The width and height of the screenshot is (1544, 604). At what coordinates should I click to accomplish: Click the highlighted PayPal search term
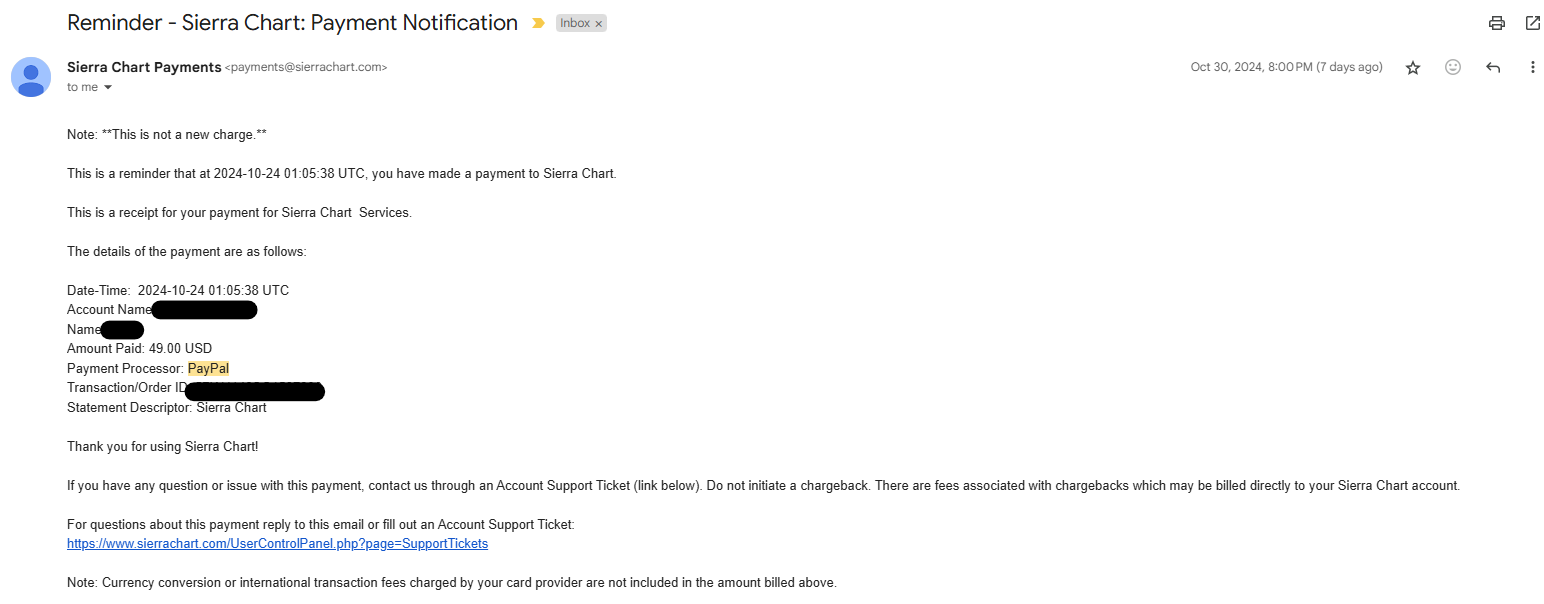pos(208,368)
